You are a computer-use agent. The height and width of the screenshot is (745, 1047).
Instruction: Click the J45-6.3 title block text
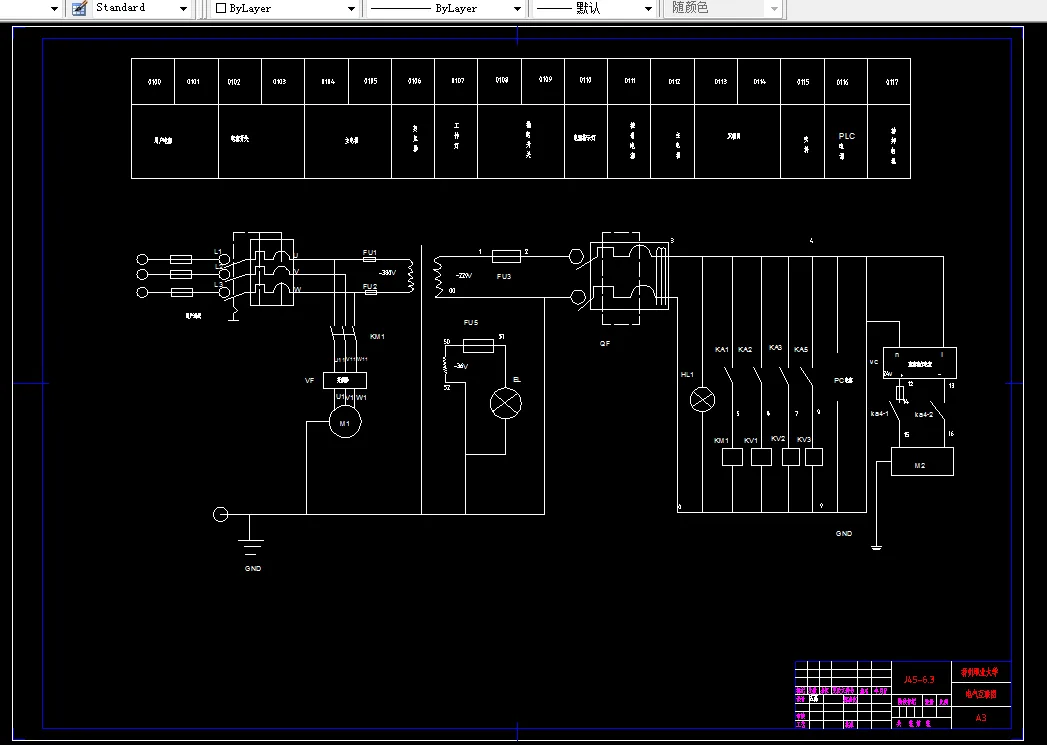click(x=919, y=680)
